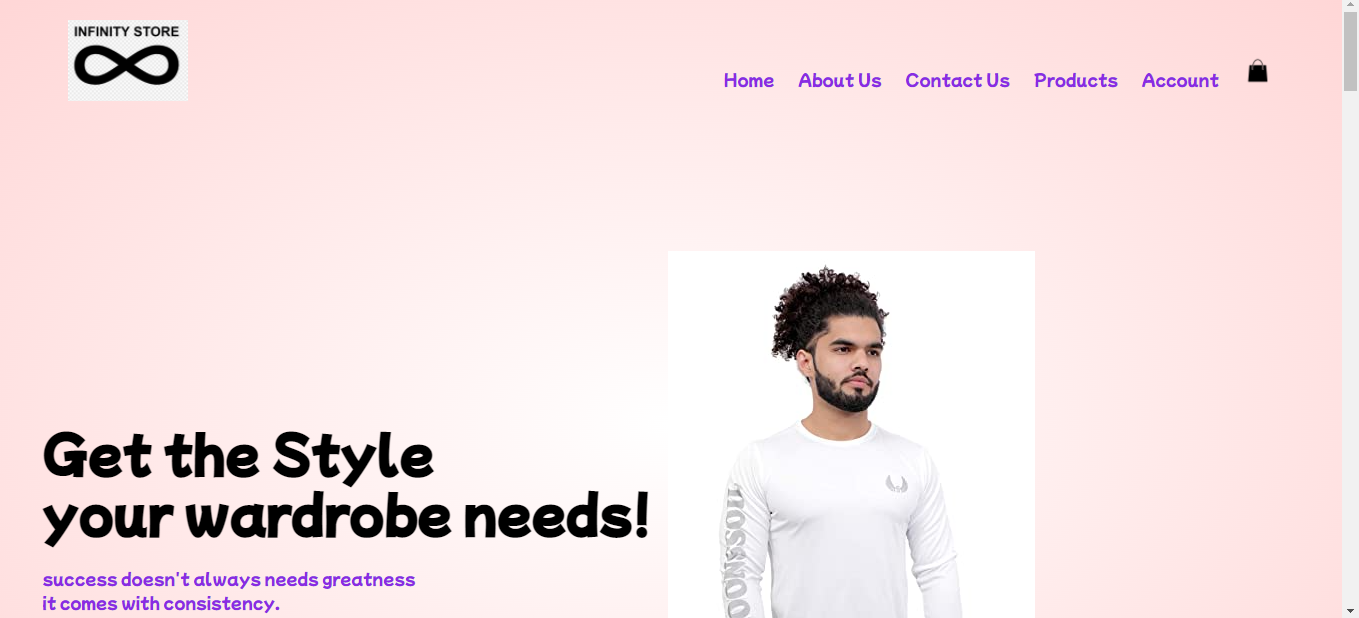Click the scrollbar down arrow
Image resolution: width=1359 pixels, height=618 pixels.
(1350, 610)
